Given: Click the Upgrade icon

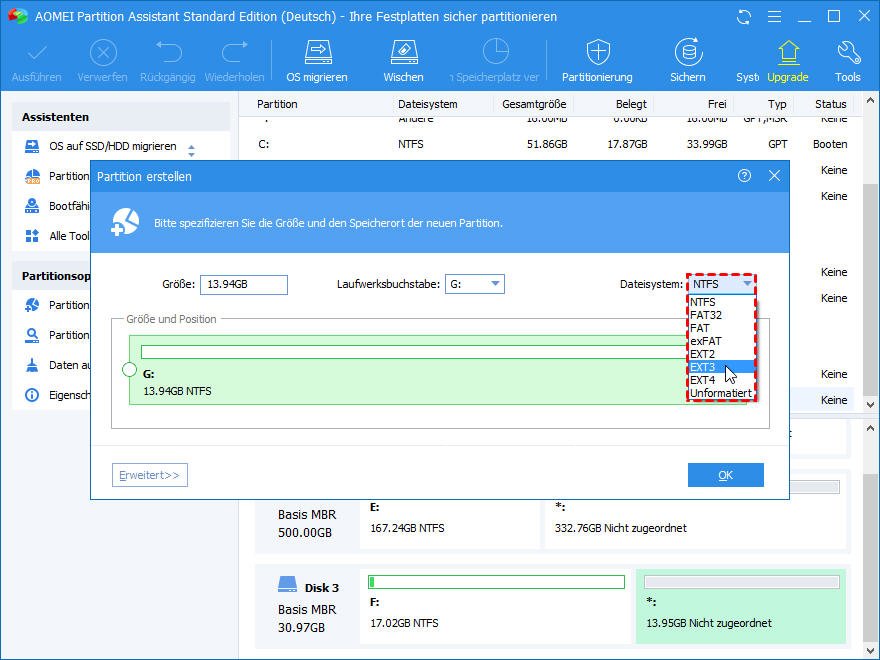Looking at the screenshot, I should 788,53.
